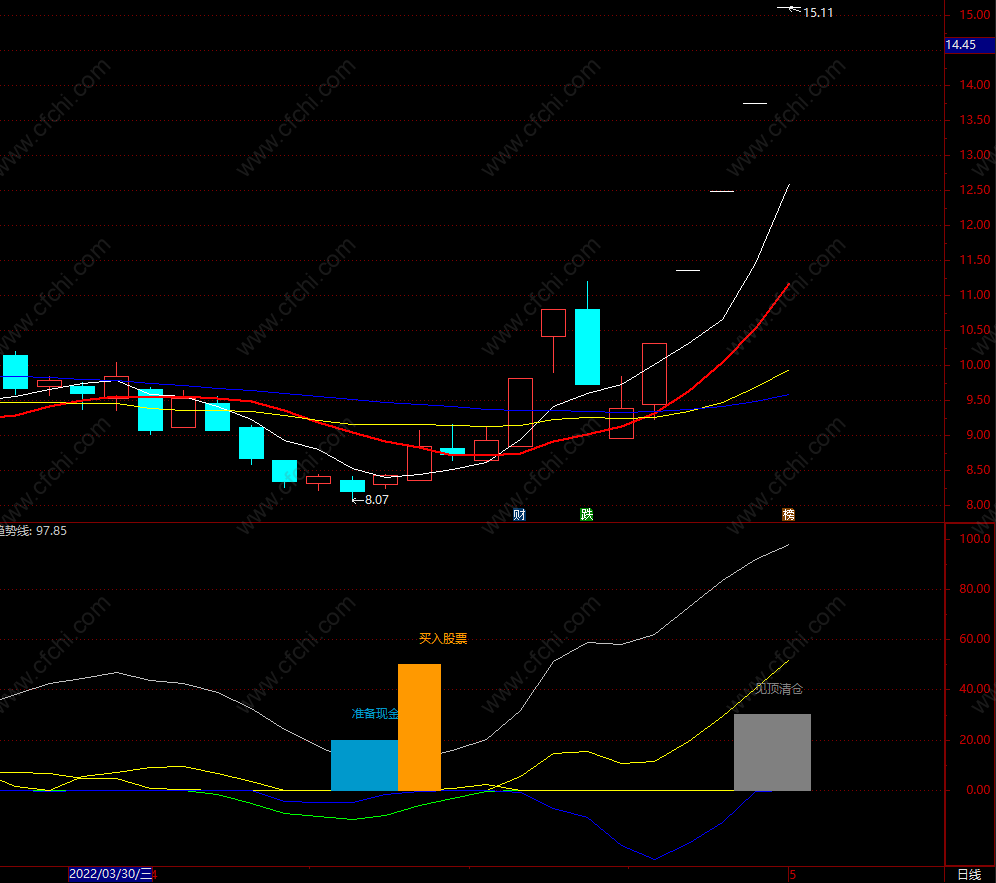The width and height of the screenshot is (996, 883).
Task: Select the 8.07 low price arrow label
Action: (x=370, y=500)
